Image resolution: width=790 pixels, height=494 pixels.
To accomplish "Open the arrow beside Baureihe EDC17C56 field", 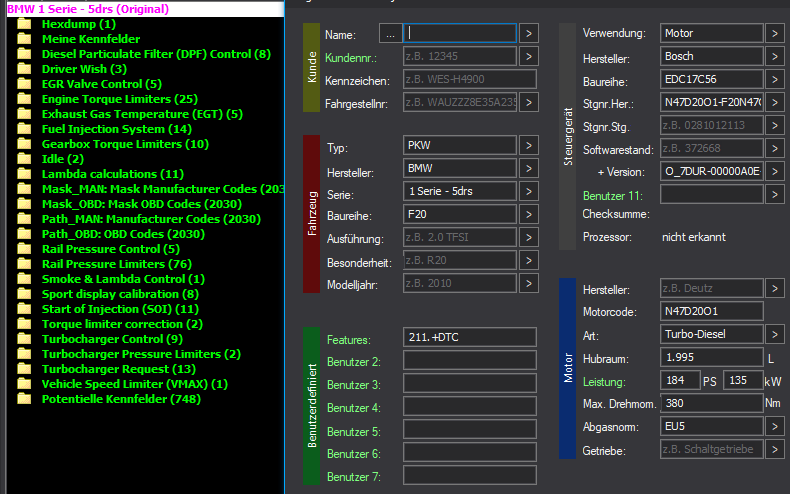I will (775, 79).
